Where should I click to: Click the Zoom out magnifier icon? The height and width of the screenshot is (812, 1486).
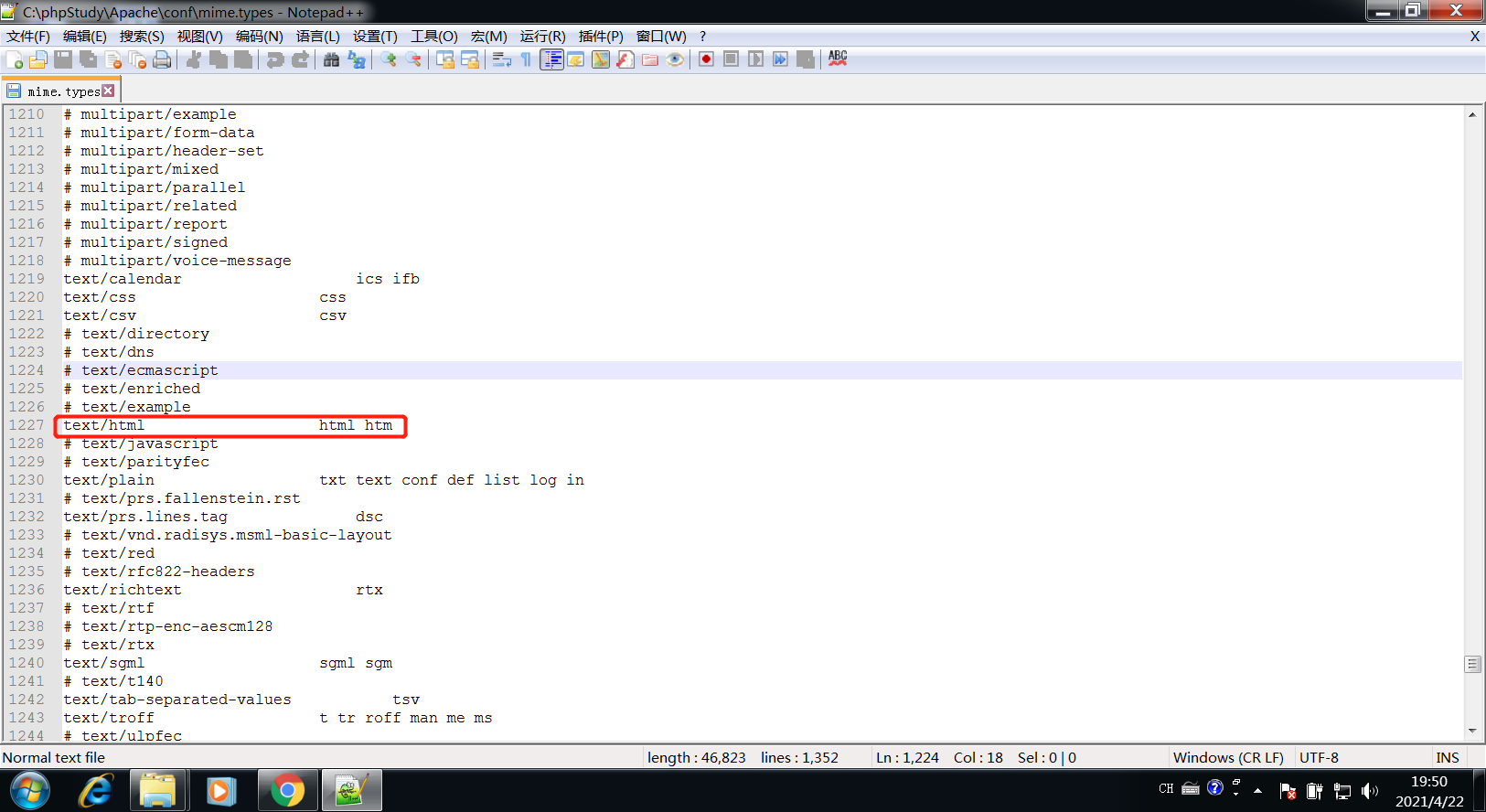coord(413,59)
